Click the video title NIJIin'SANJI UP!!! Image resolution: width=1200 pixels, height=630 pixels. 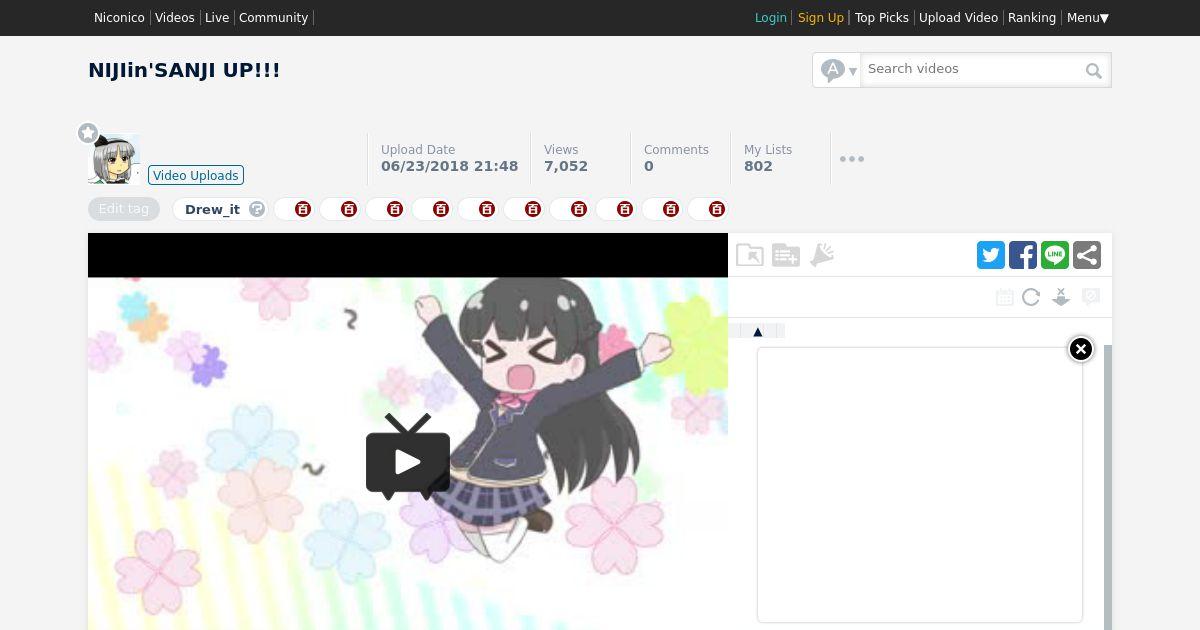pyautogui.click(x=184, y=70)
